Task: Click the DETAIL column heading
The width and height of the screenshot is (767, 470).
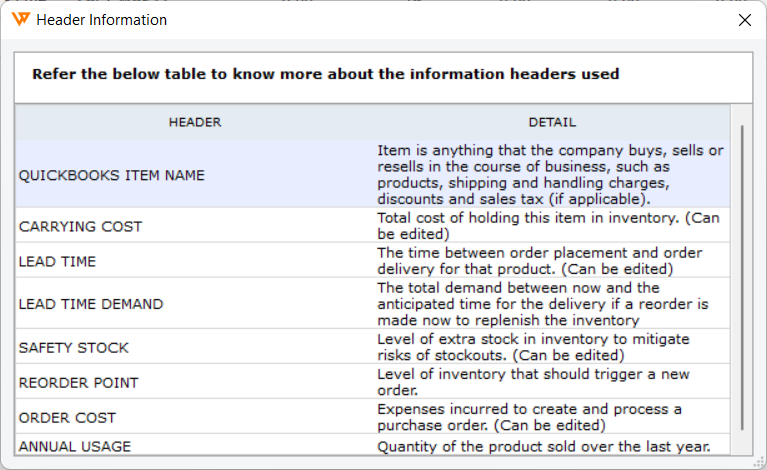Action: pyautogui.click(x=552, y=122)
